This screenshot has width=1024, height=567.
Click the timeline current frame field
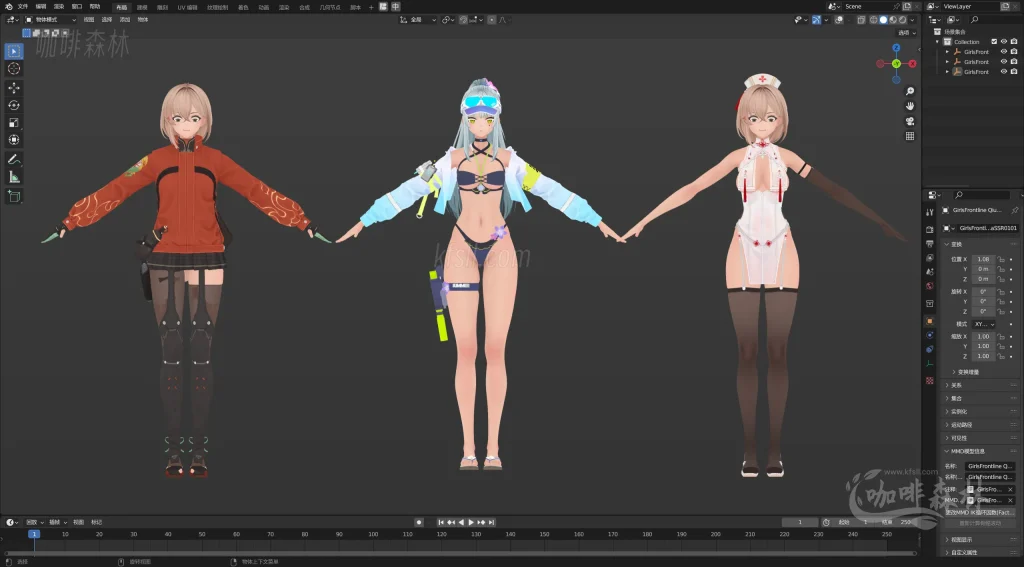point(800,523)
